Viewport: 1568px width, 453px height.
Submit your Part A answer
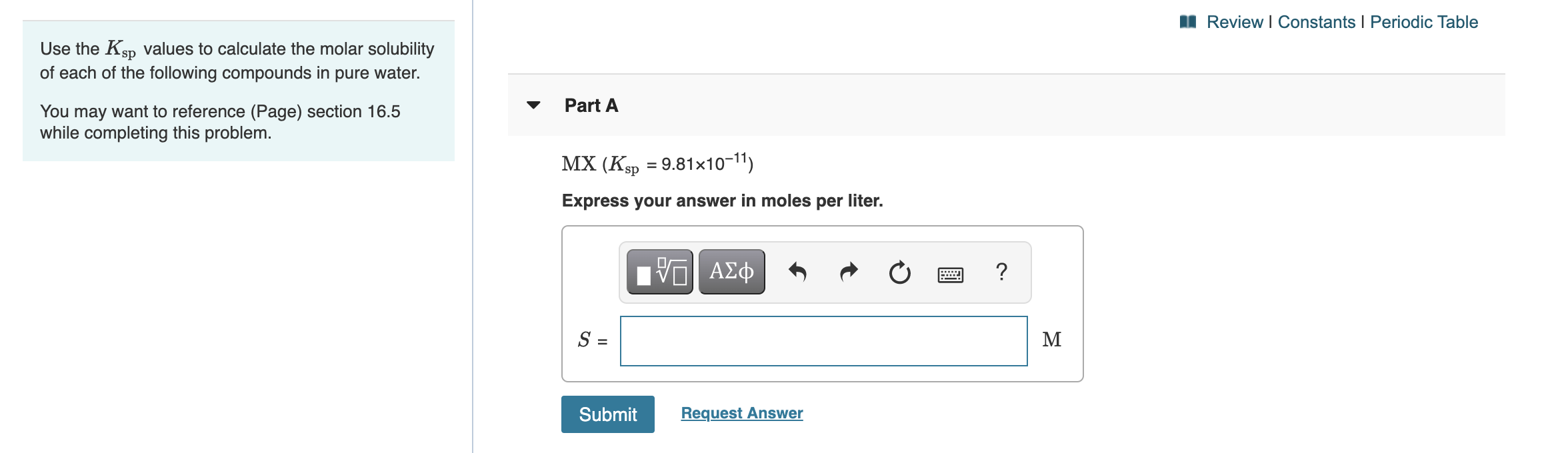click(x=607, y=414)
